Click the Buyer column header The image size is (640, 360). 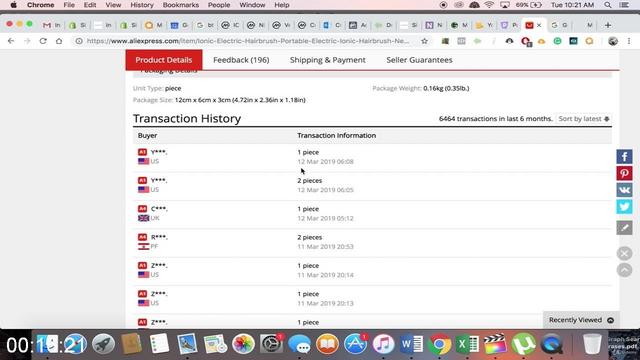coord(147,136)
